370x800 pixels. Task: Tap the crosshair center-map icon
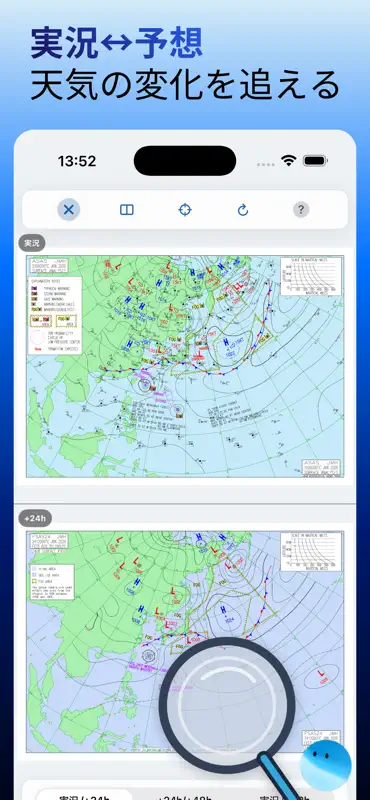click(185, 210)
